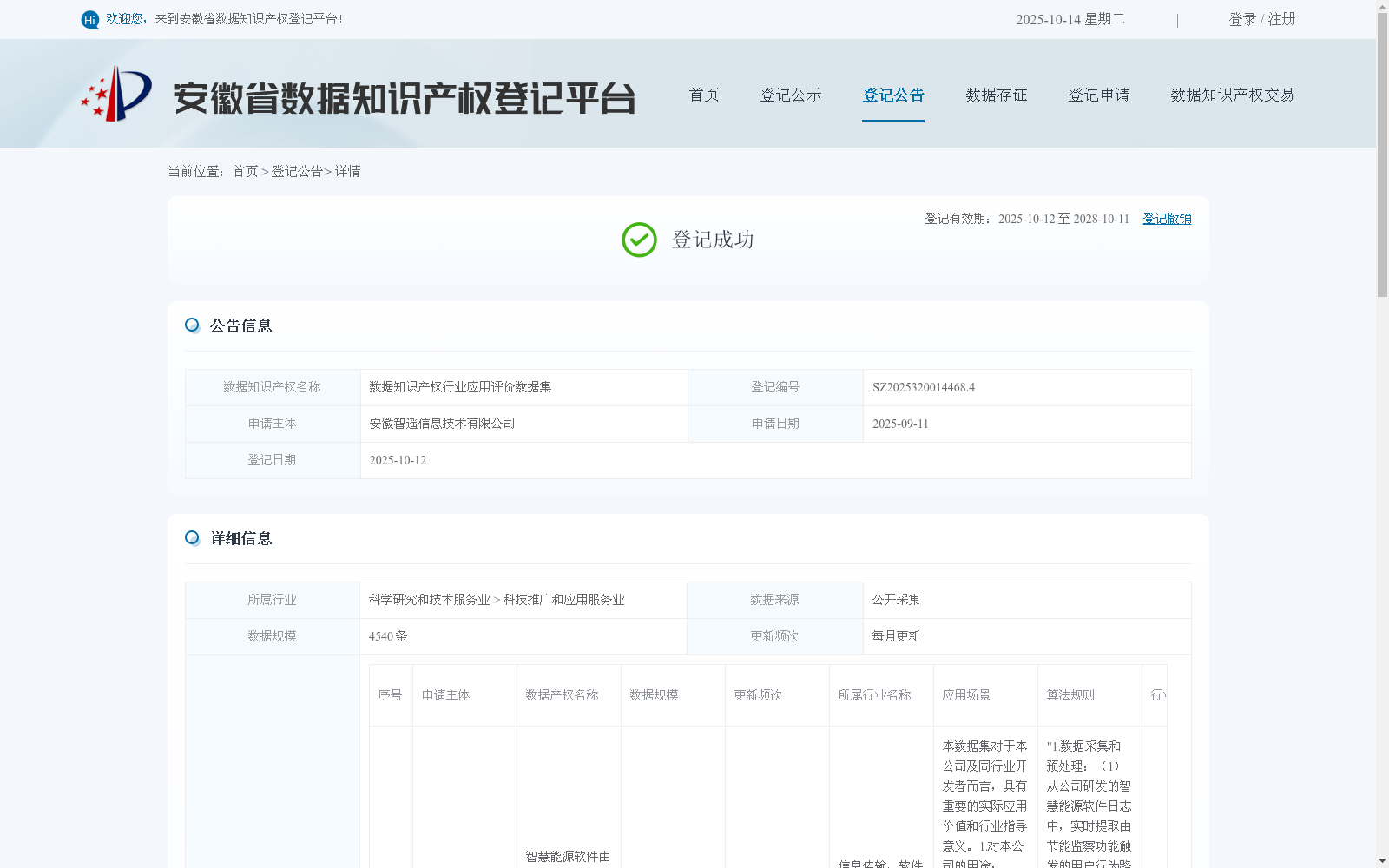Click the page vertical scrollbar thumb
The width and height of the screenshot is (1389, 868).
1382,155
